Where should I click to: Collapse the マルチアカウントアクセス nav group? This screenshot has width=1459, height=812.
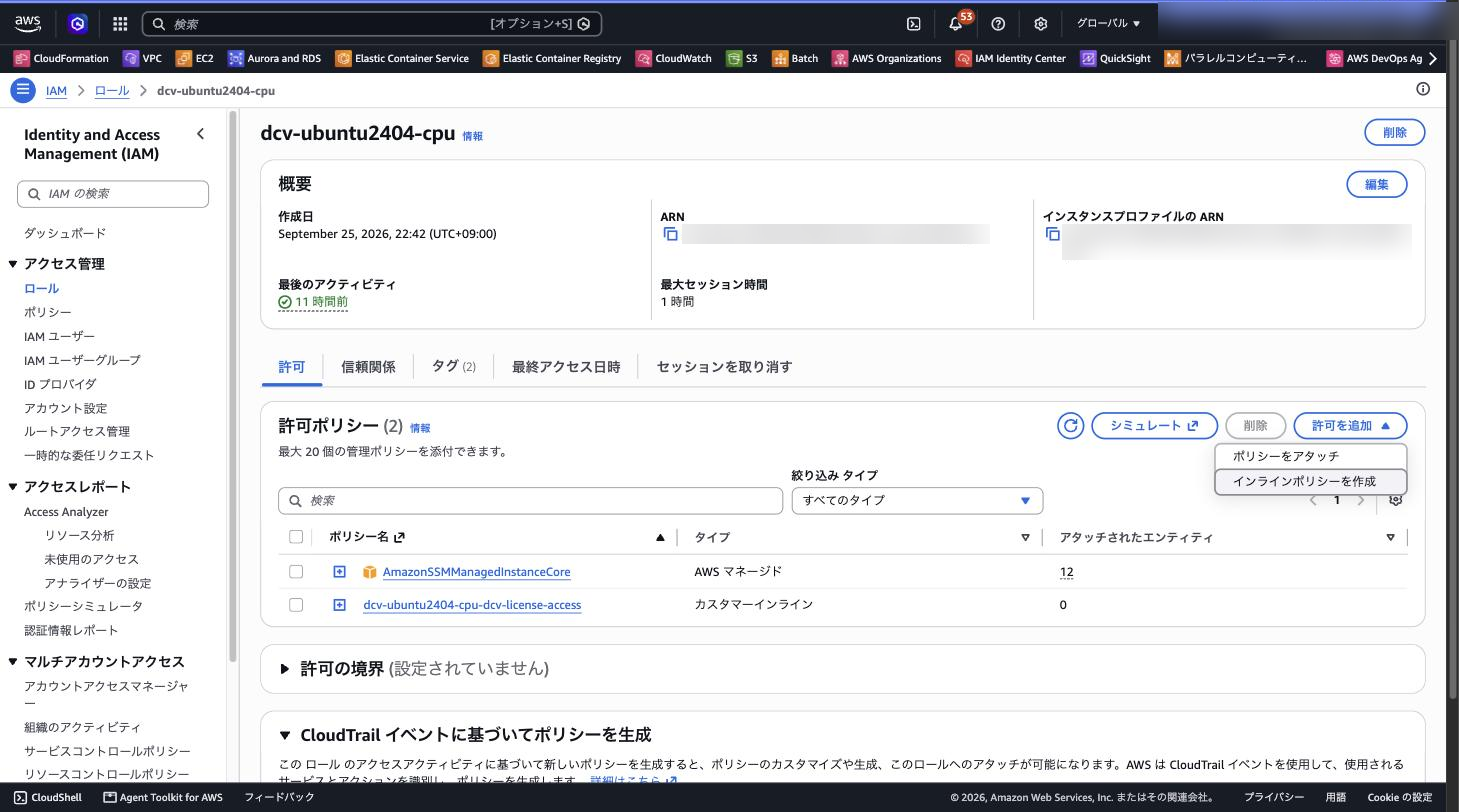[x=13, y=662]
